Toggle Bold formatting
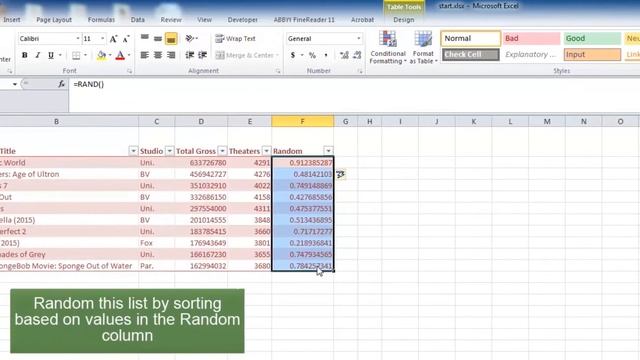The height and width of the screenshot is (360, 640). pyautogui.click(x=24, y=55)
